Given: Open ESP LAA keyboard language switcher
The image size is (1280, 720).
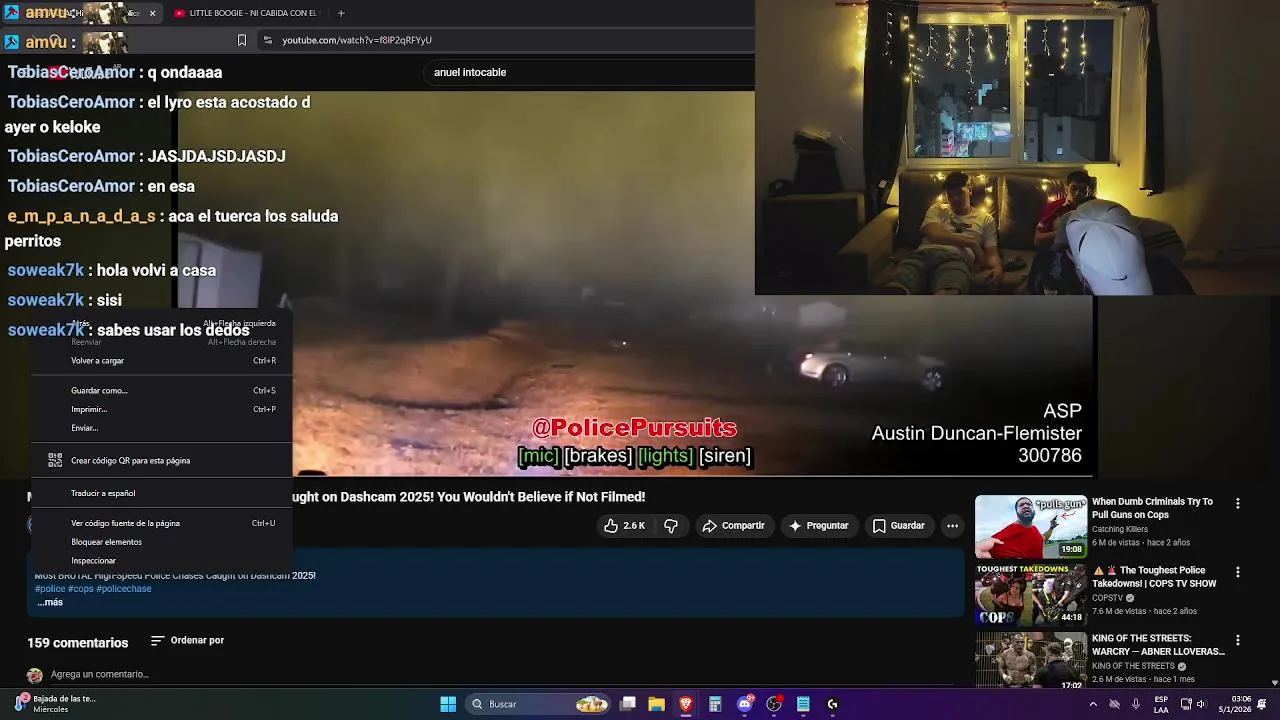Looking at the screenshot, I should click(1161, 704).
